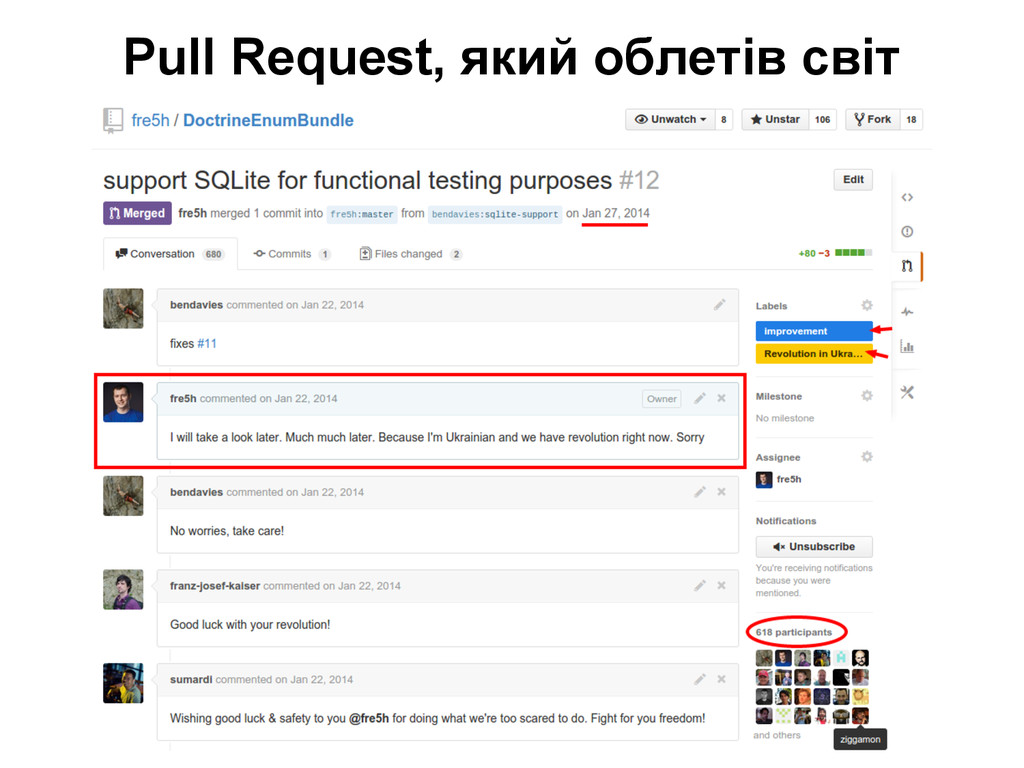Click the Edit title button
Viewport: 1024px width, 768px height.
853,180
